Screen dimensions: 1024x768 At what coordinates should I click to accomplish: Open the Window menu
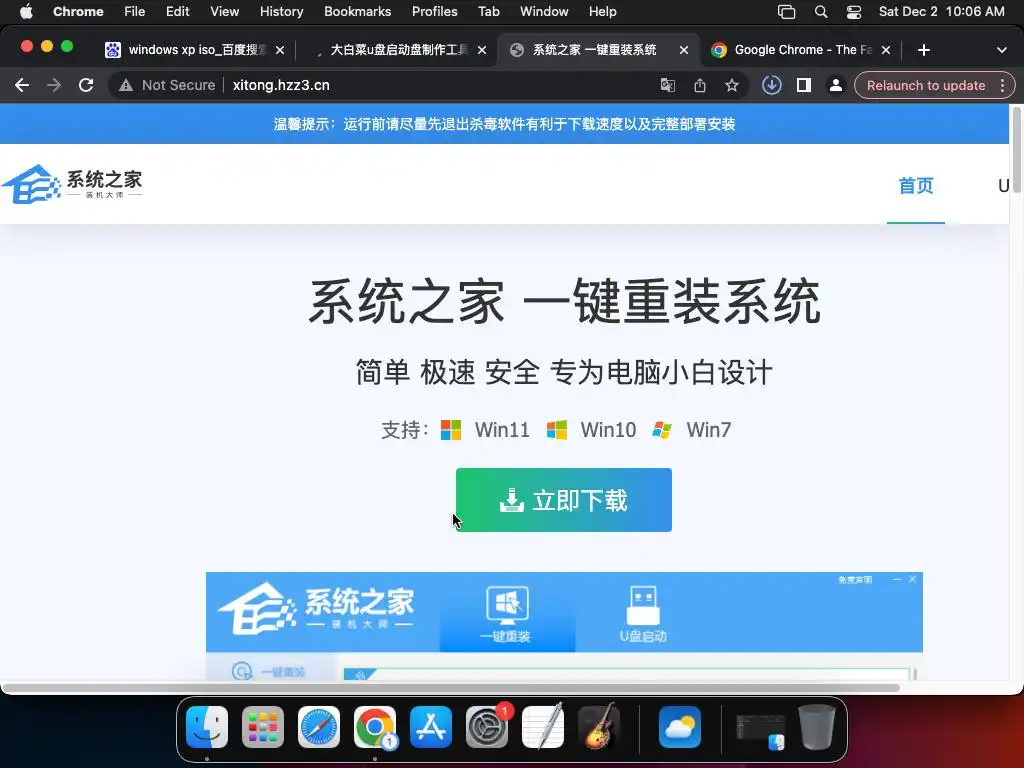tap(544, 11)
